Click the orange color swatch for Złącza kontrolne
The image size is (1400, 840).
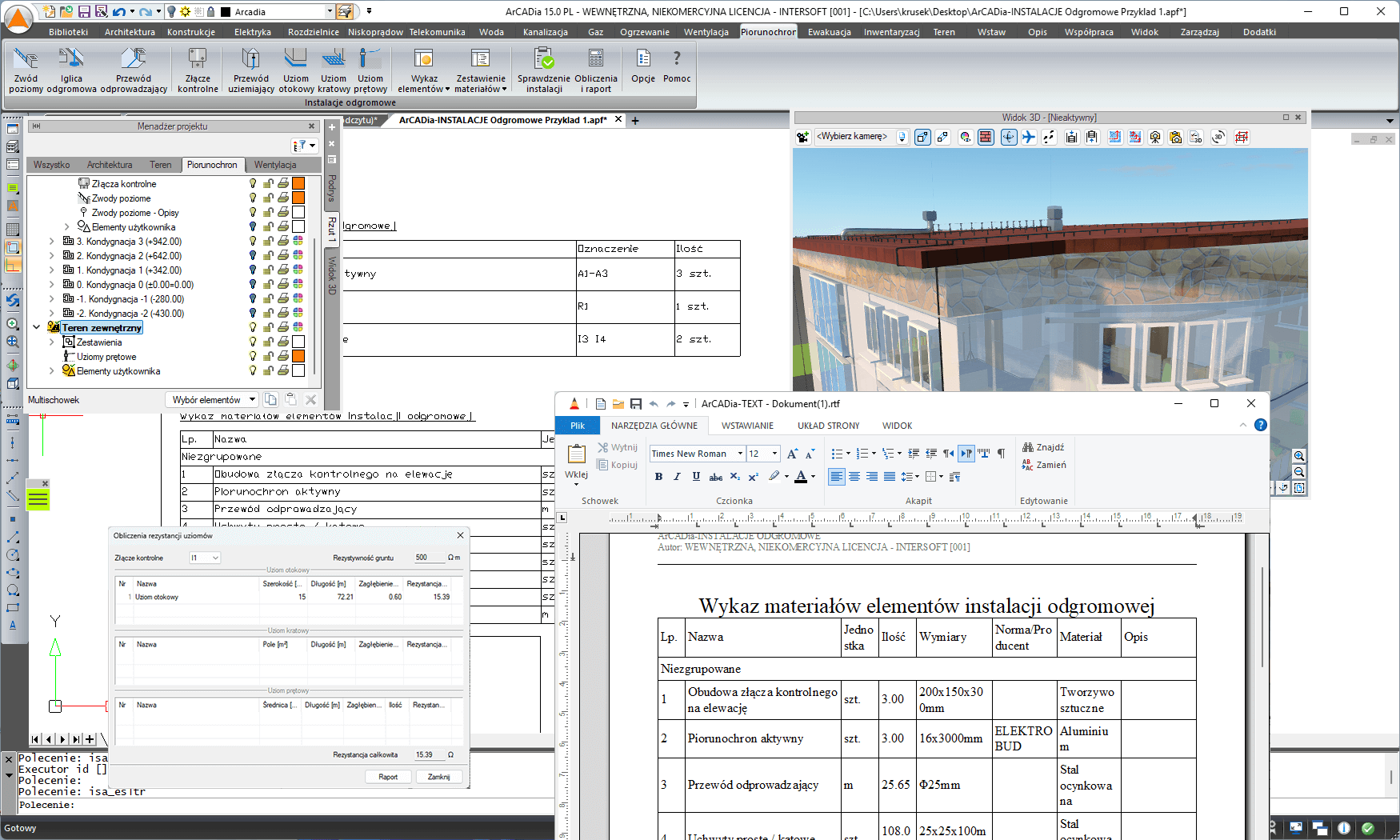pos(298,184)
